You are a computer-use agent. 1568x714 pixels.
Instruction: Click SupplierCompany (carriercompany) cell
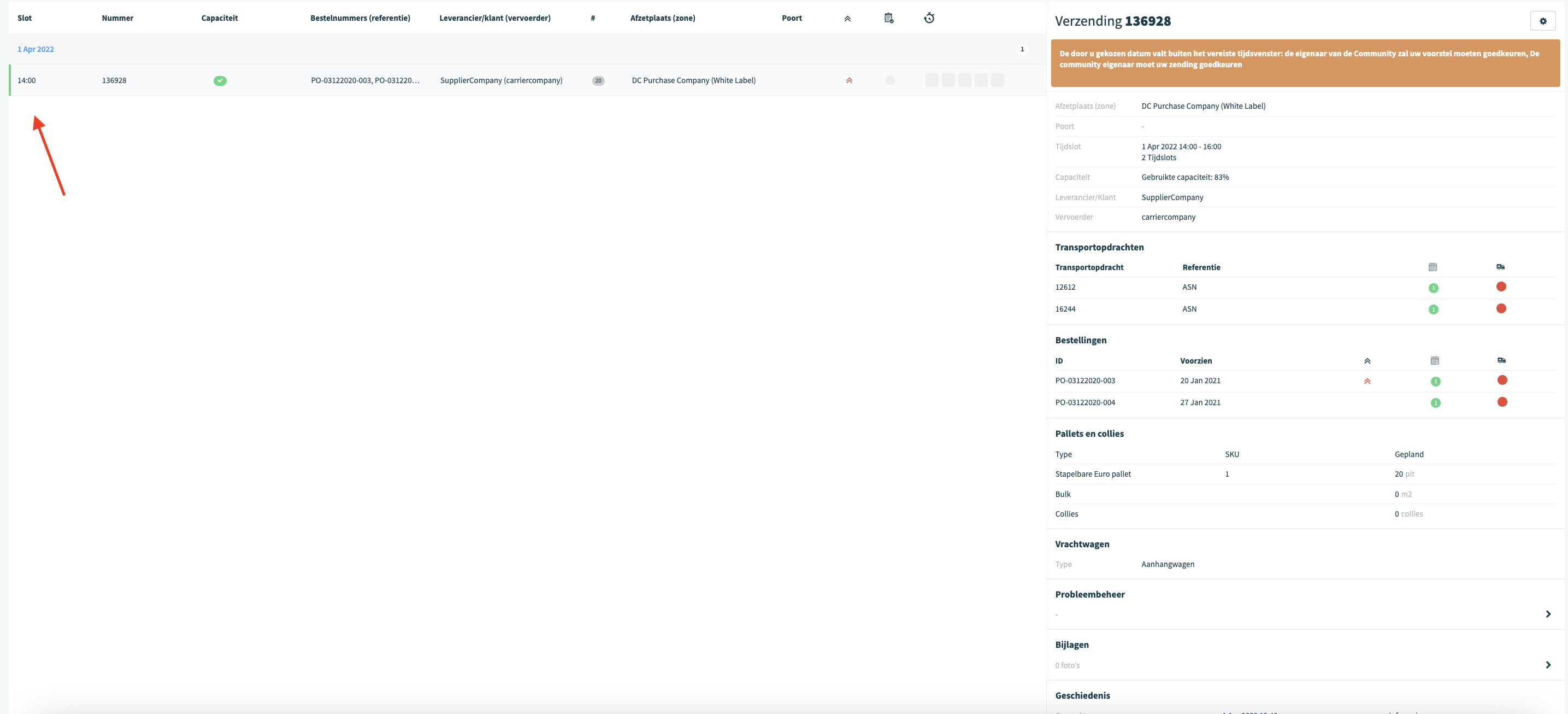coord(501,80)
